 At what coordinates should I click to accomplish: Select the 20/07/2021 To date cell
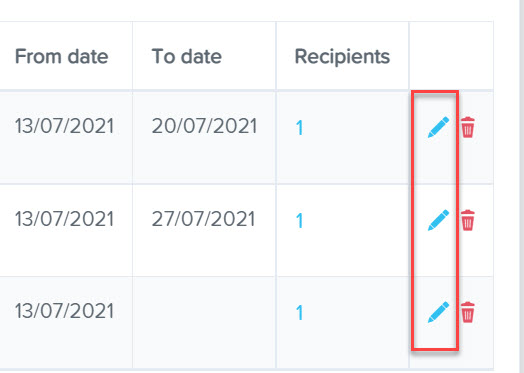204,137
